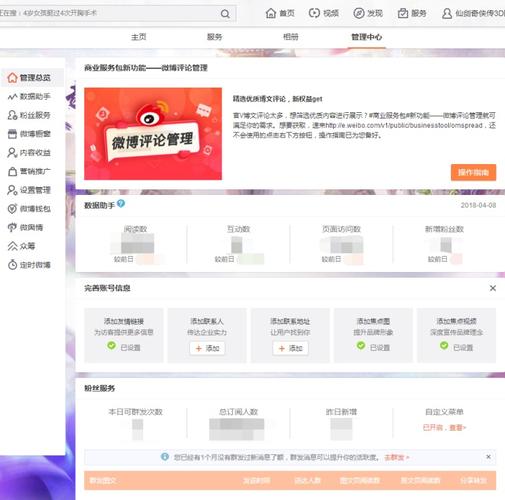Click the 添加焦点视频 card title
Screen dimensions: 505x500
click(x=456, y=321)
